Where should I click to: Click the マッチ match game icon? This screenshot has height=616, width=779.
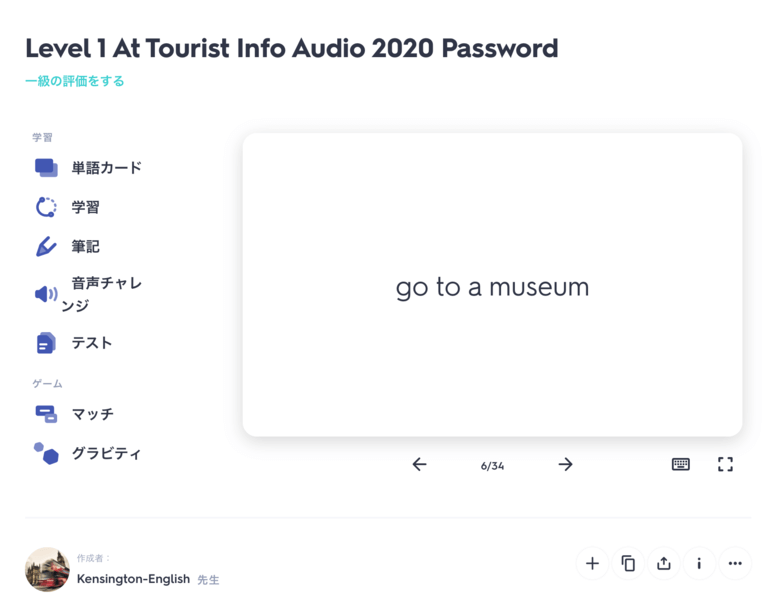[46, 414]
